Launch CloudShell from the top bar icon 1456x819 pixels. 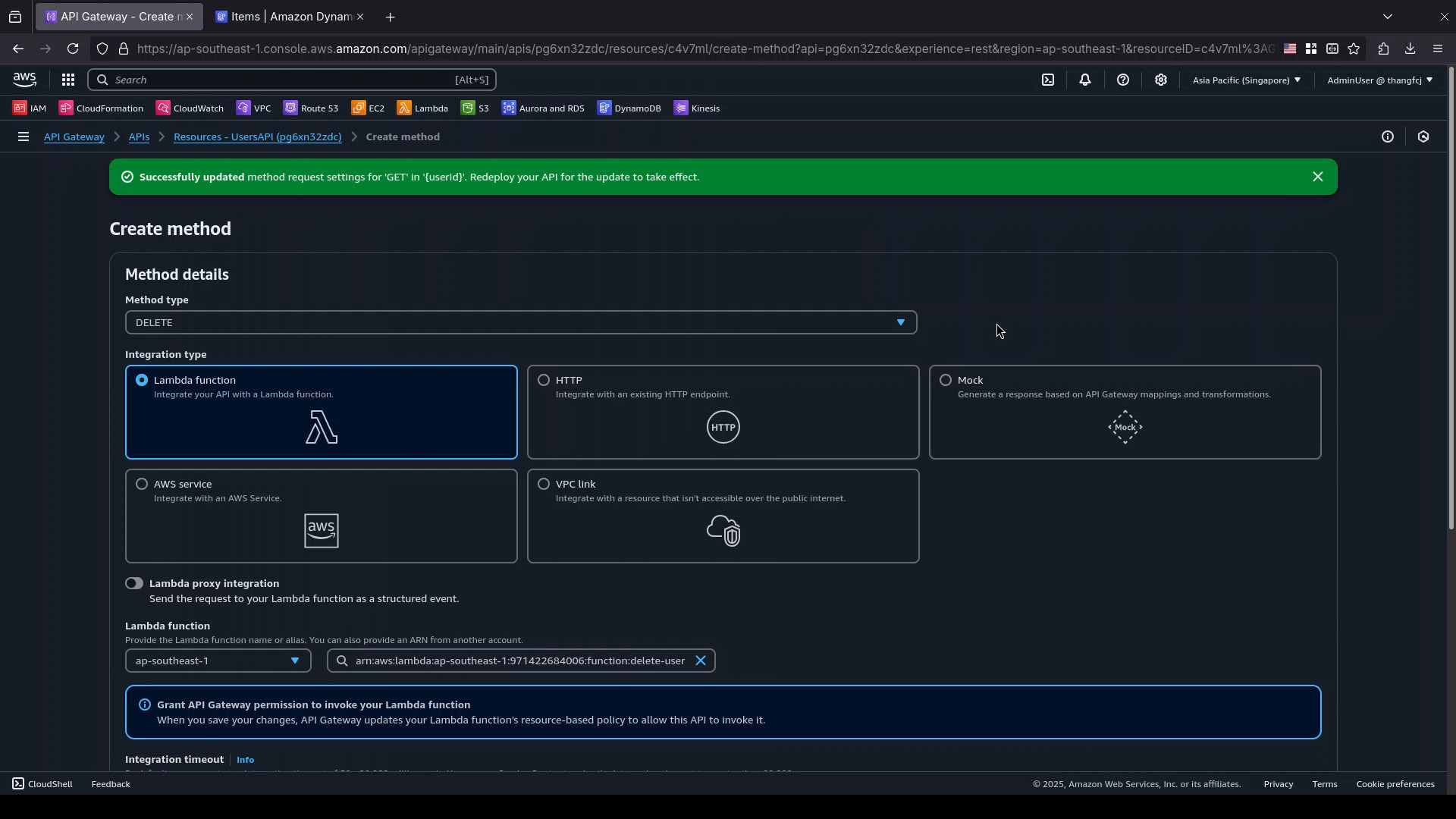click(1048, 80)
